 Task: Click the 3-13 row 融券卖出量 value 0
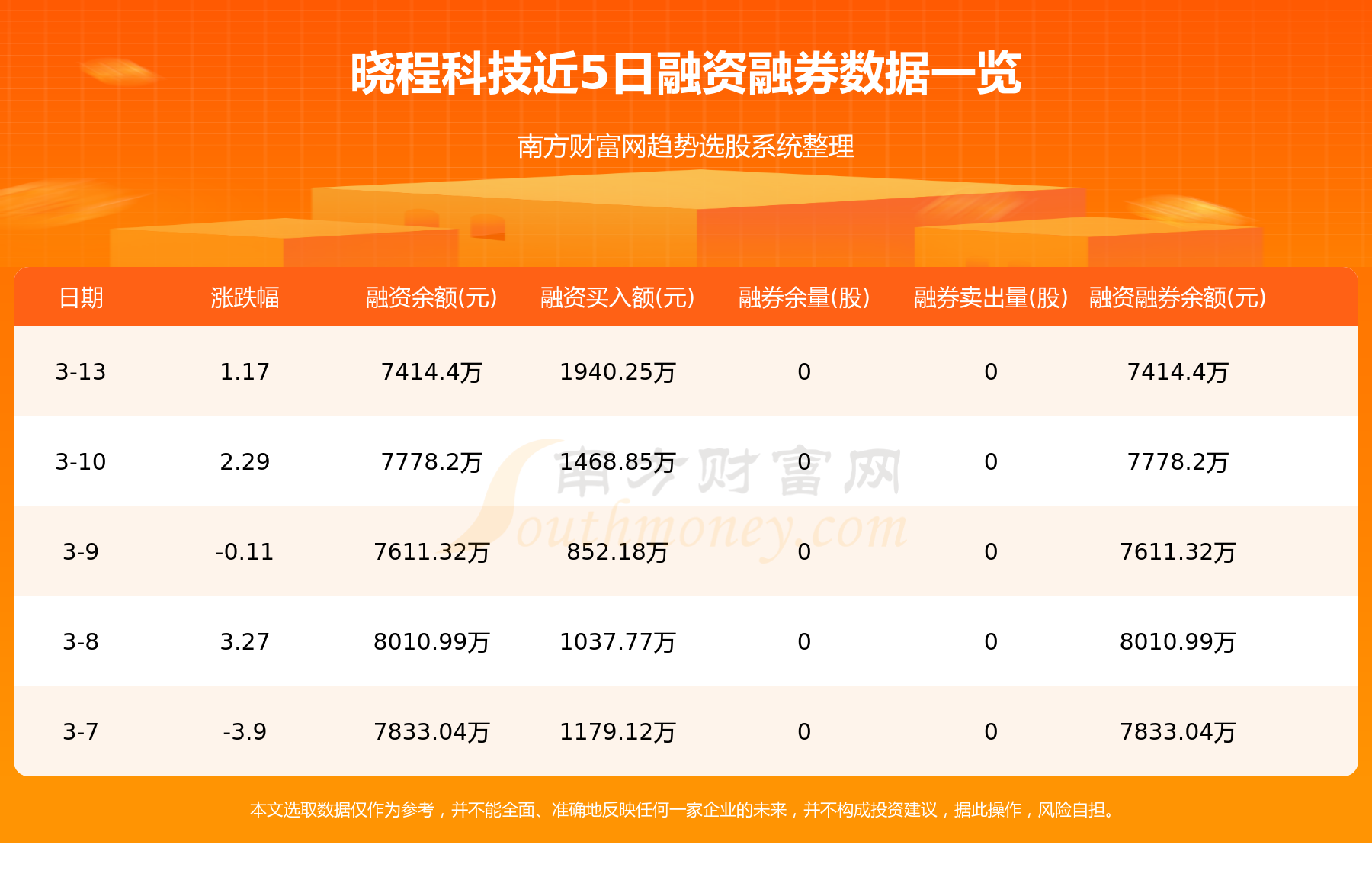(x=991, y=371)
